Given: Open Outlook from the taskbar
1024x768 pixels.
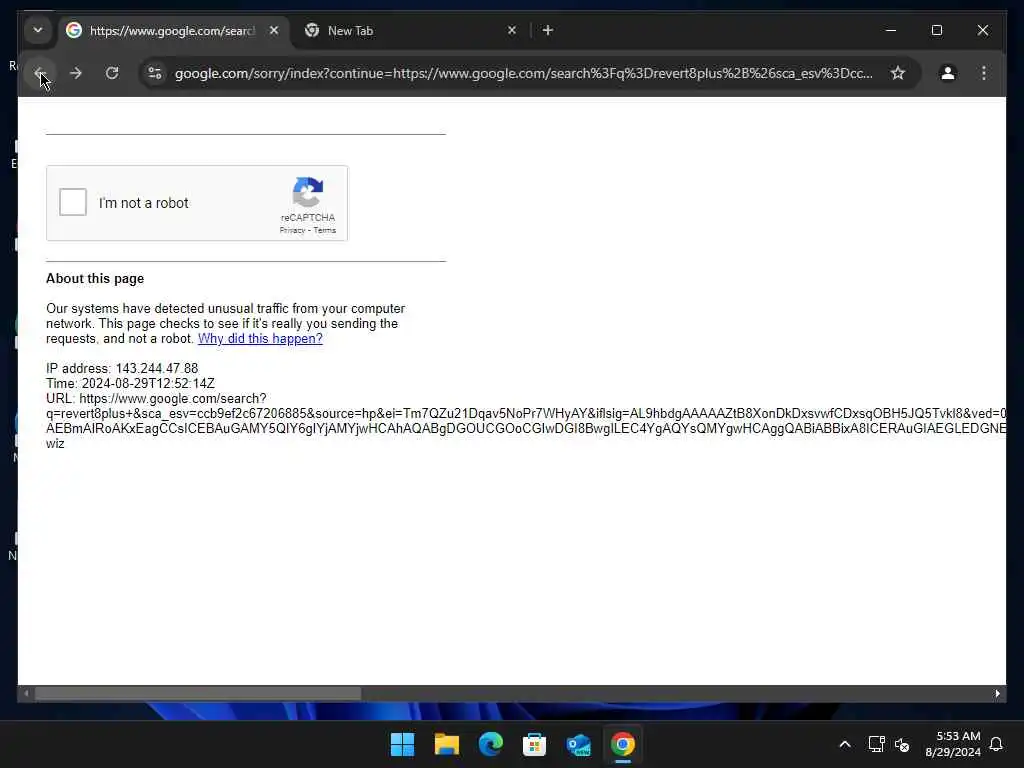Looking at the screenshot, I should click(579, 744).
